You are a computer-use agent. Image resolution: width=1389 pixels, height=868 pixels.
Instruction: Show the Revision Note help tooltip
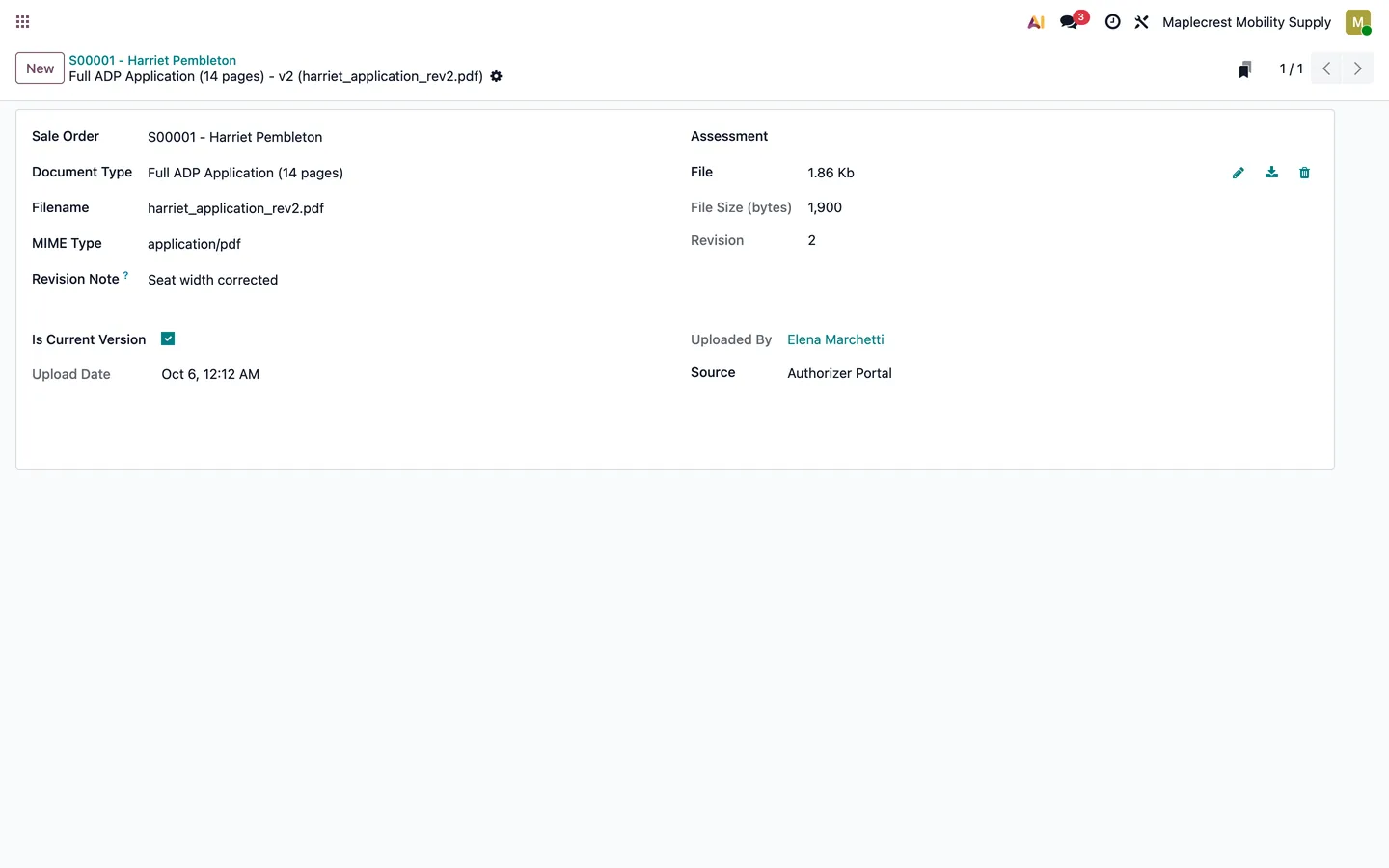pyautogui.click(x=125, y=276)
